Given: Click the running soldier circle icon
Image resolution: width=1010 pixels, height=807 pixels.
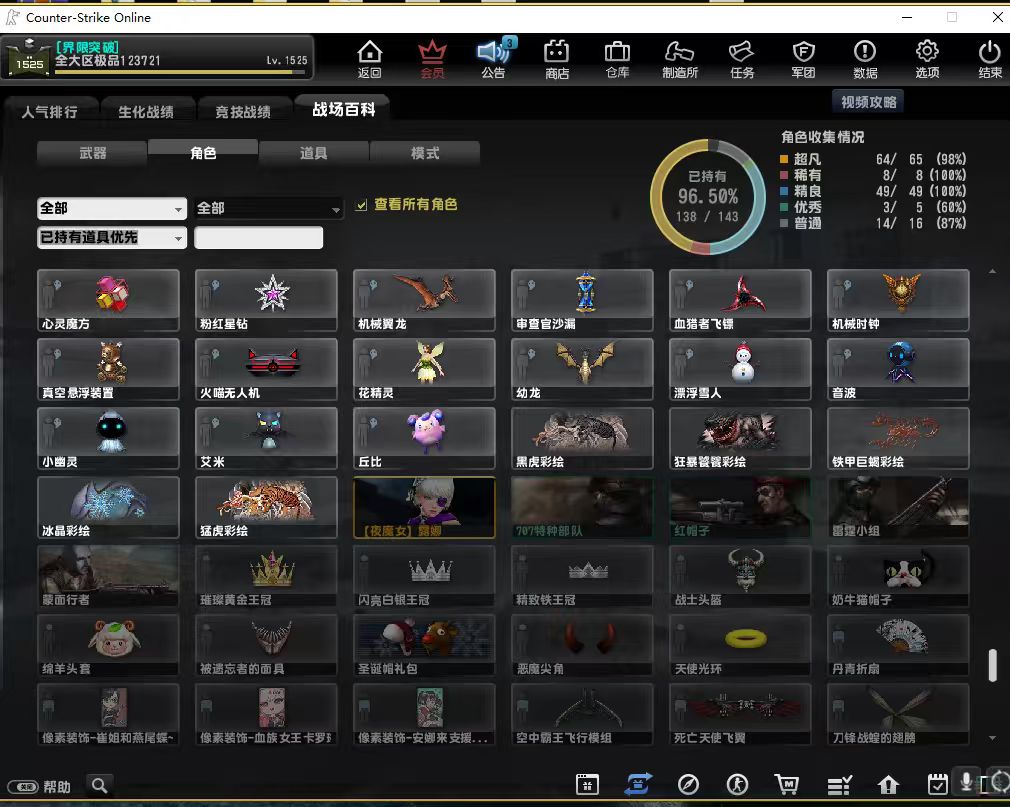Looking at the screenshot, I should coord(738,784).
